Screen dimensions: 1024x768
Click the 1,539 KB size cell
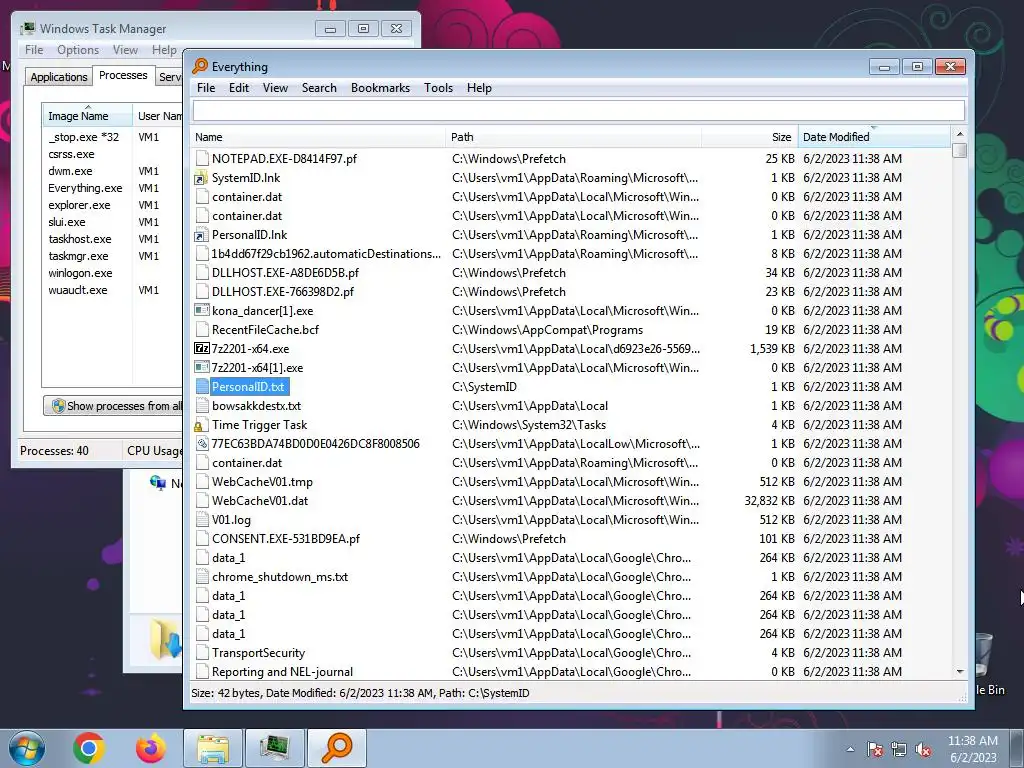click(772, 349)
